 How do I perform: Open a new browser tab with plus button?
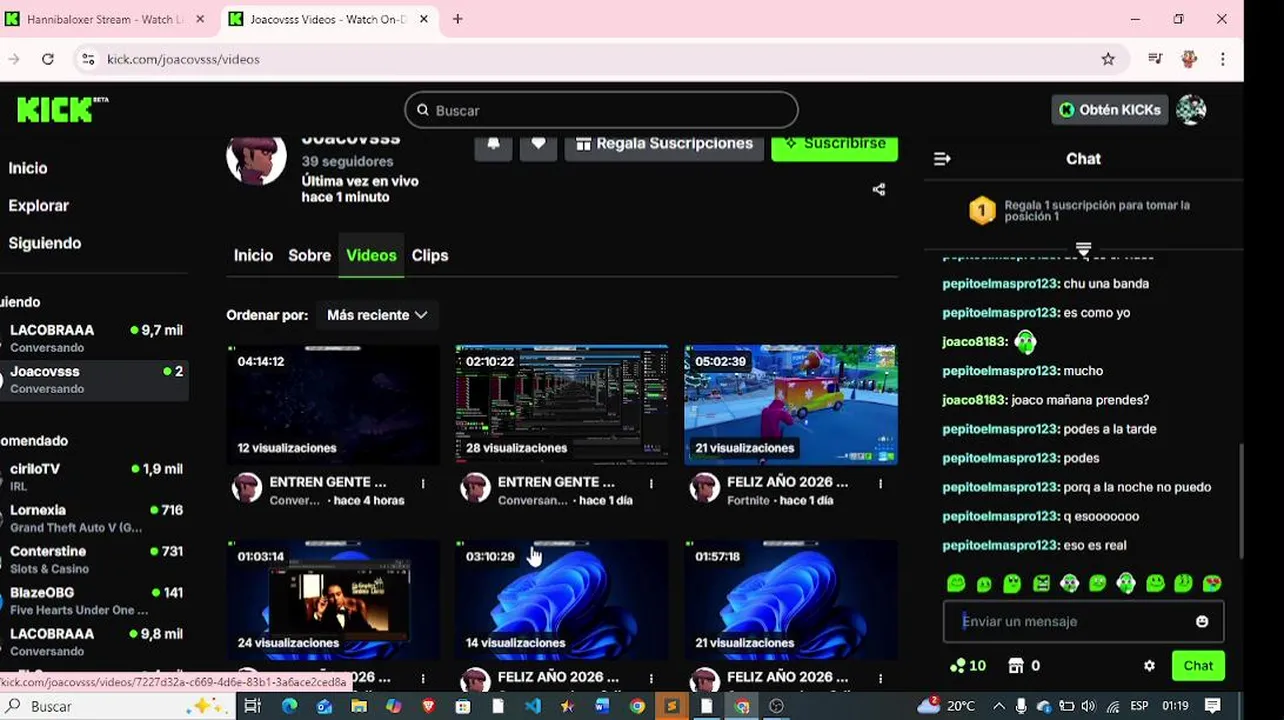(458, 19)
